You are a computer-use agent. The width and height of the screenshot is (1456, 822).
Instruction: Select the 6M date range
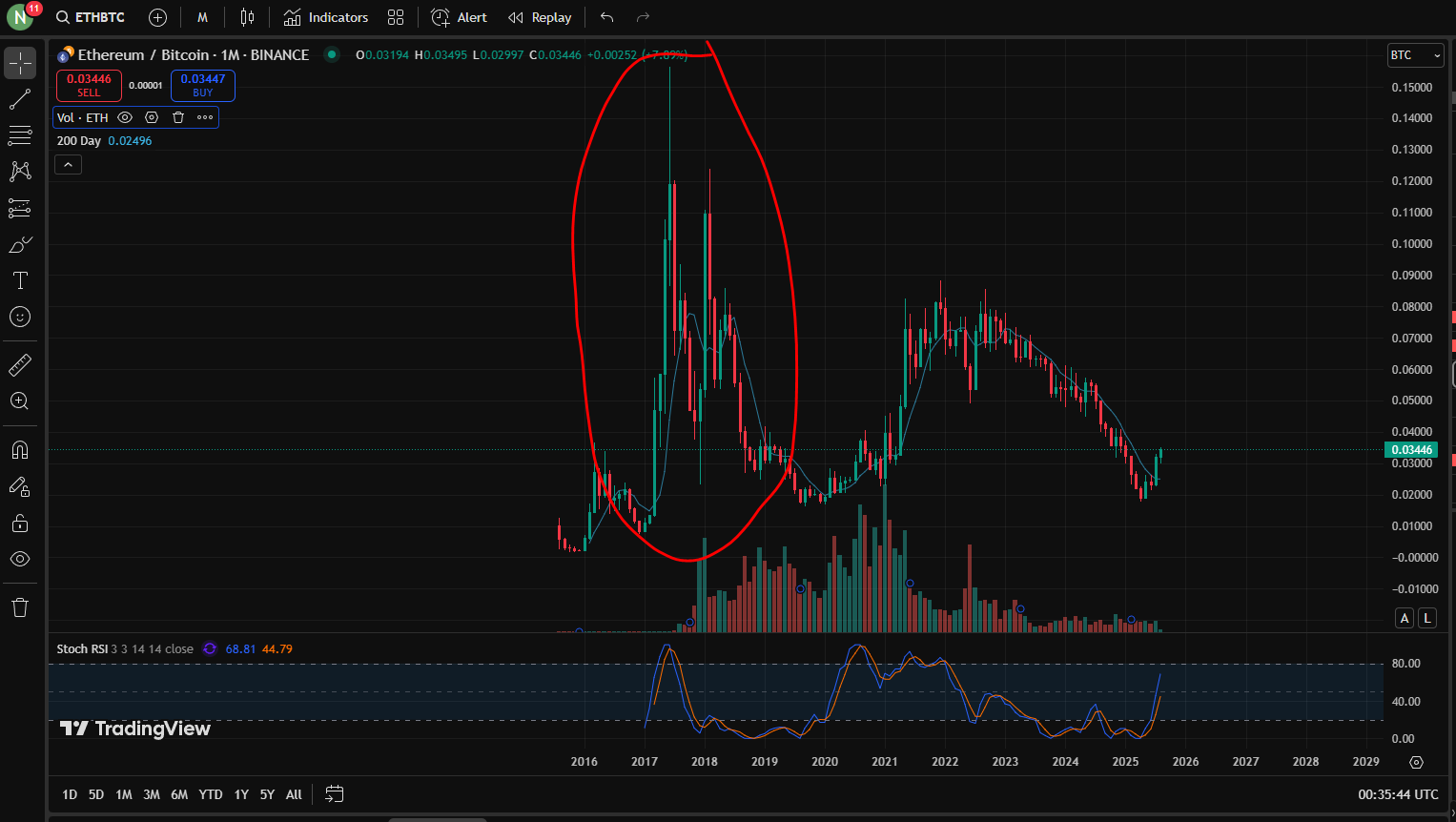pyautogui.click(x=179, y=794)
